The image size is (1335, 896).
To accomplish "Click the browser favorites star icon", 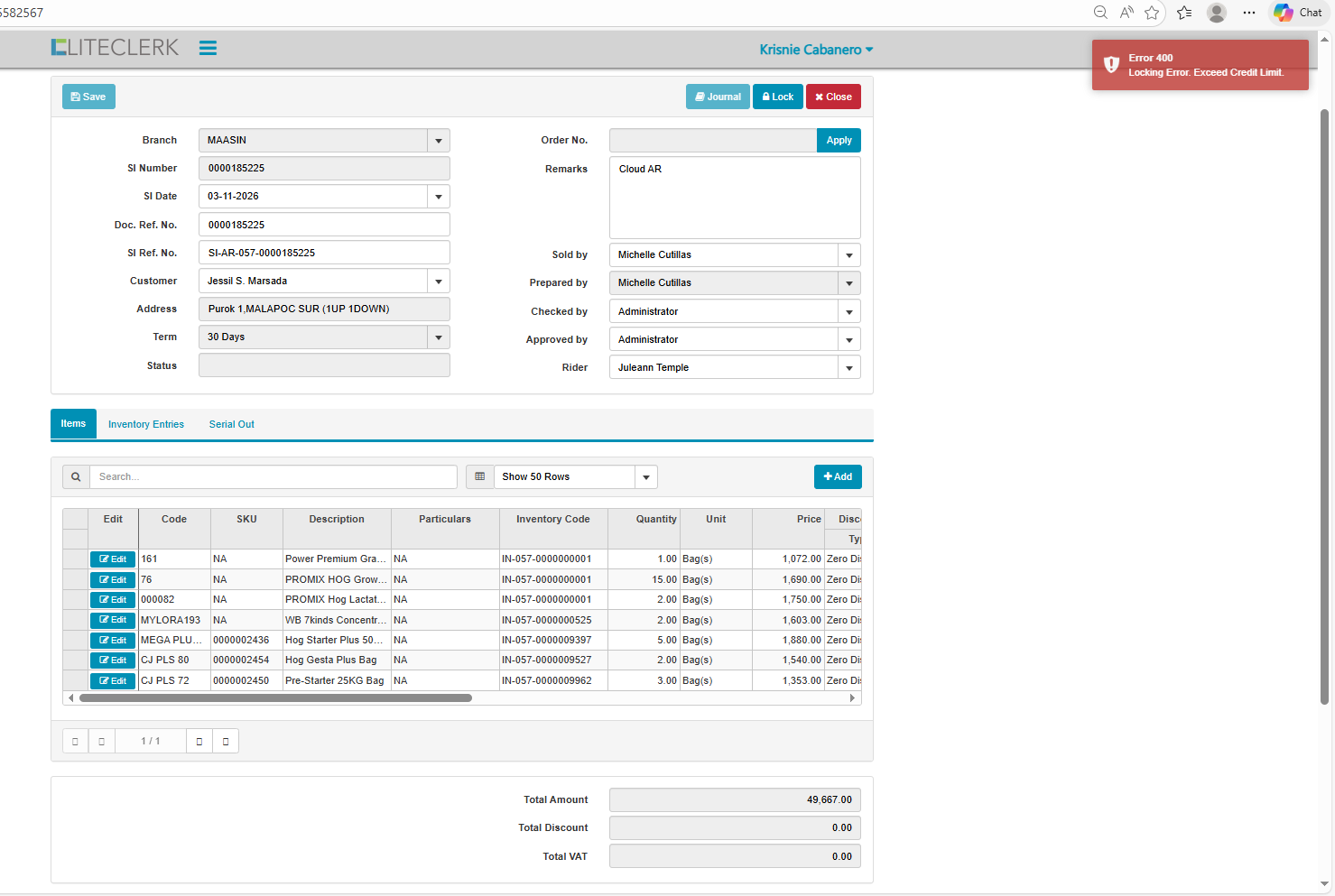I will (x=1152, y=13).
